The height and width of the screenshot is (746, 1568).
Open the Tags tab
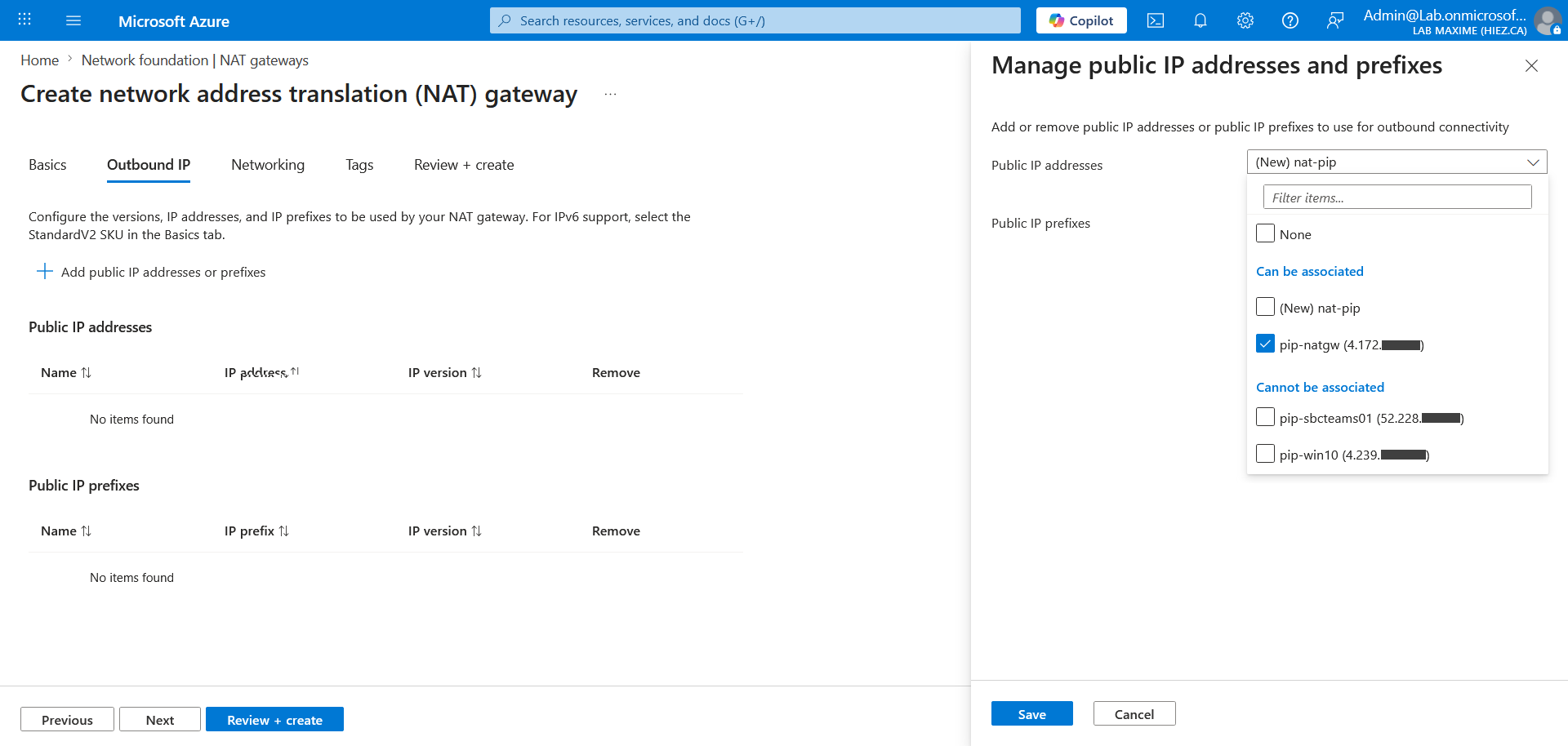tap(359, 165)
